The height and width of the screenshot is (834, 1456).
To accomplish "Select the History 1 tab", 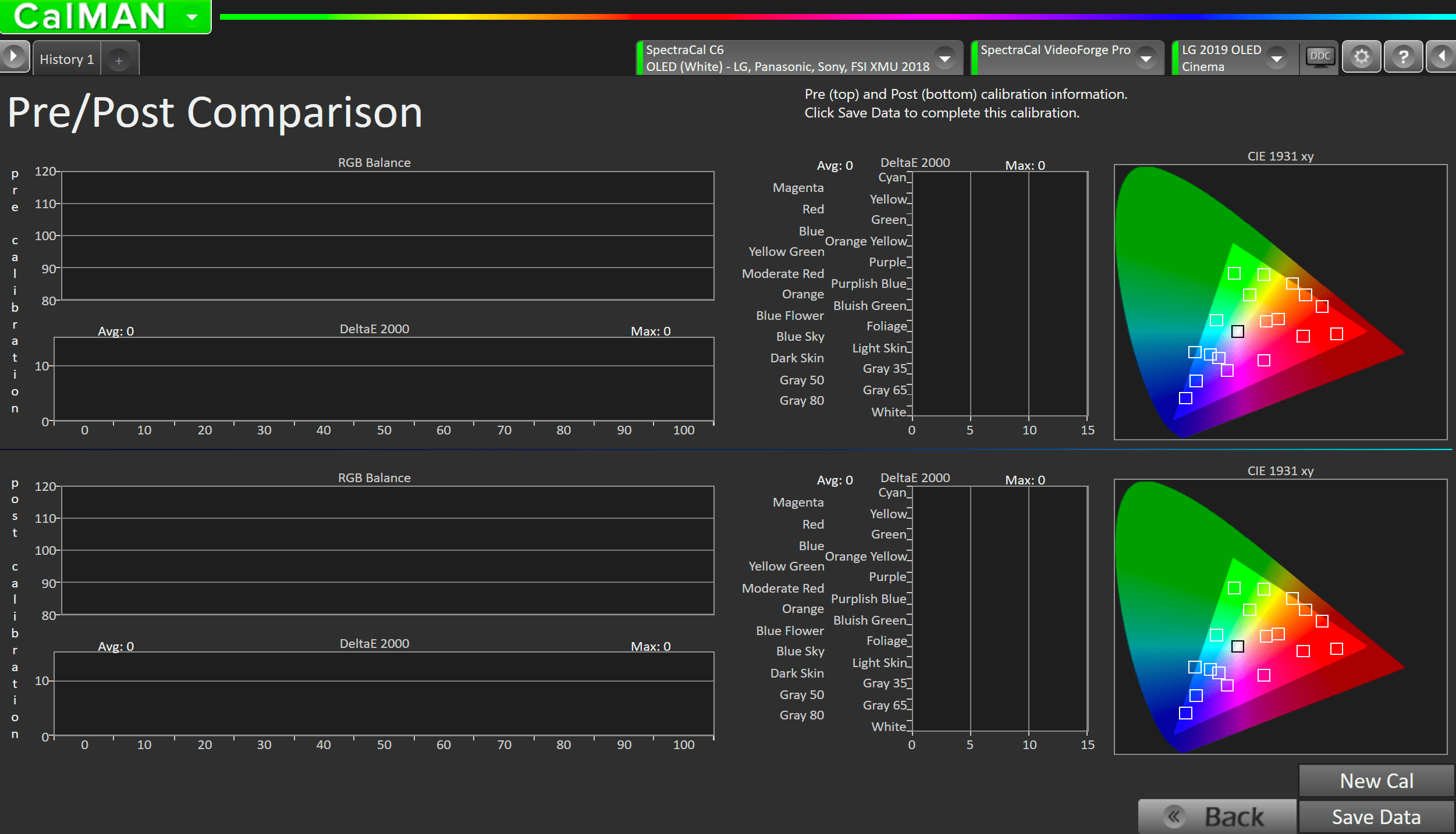I will (x=67, y=59).
